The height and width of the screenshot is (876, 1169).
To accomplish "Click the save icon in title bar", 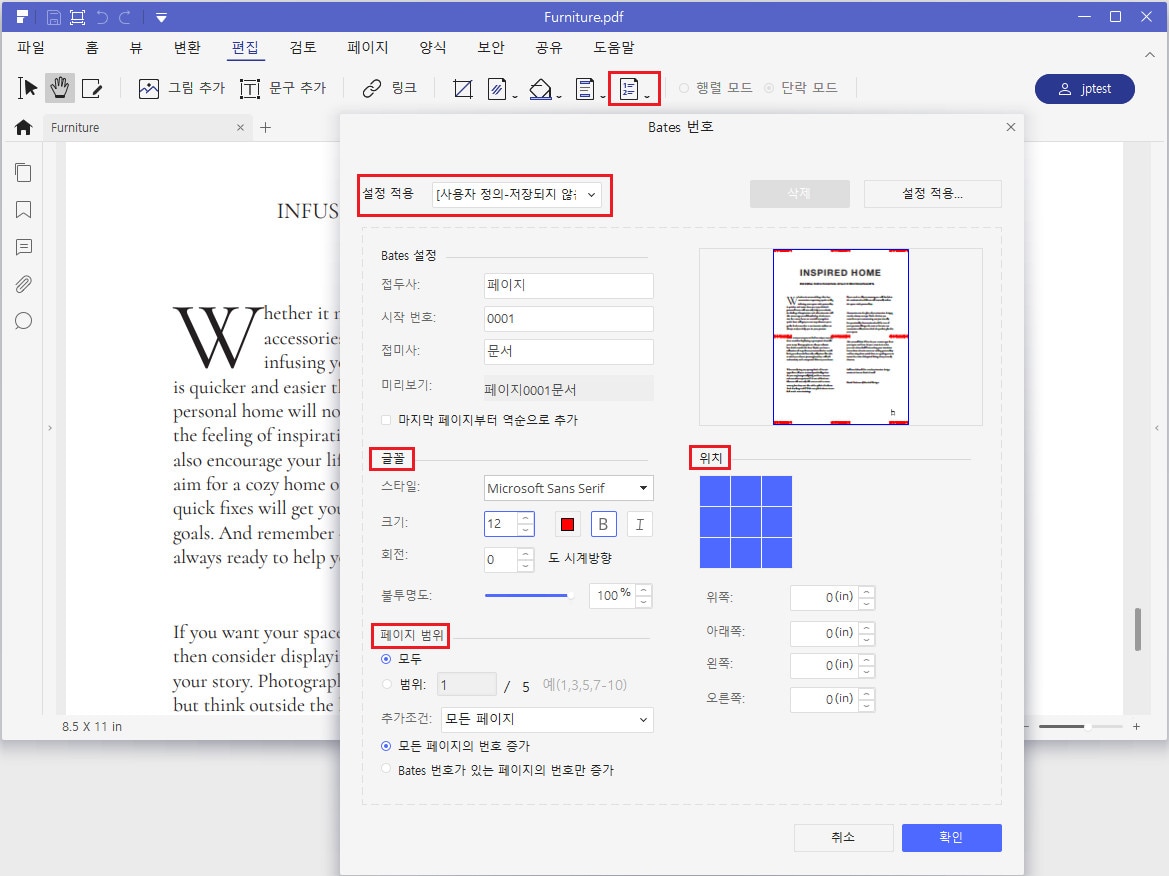I will click(x=54, y=17).
